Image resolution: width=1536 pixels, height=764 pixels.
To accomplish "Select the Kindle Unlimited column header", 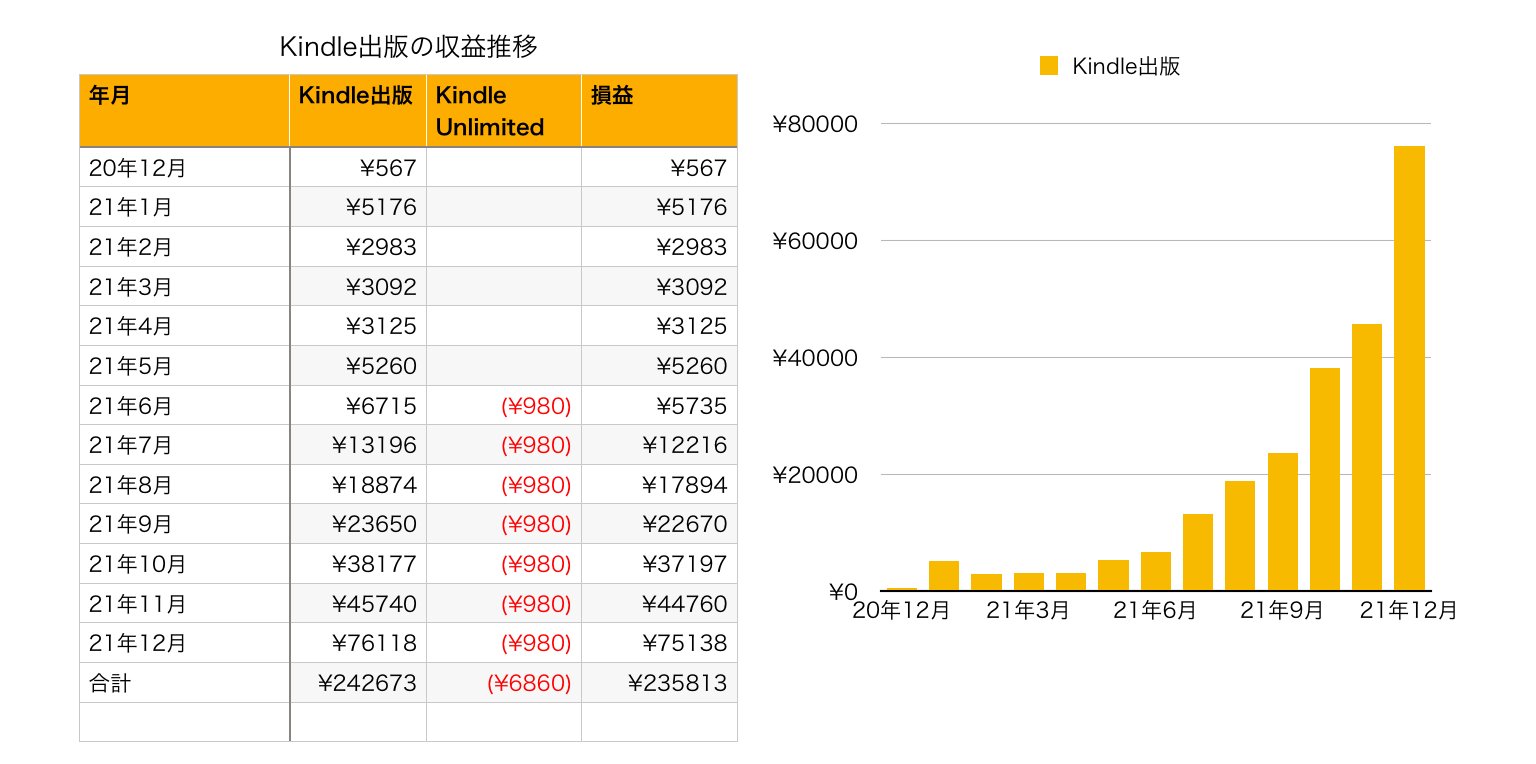I will pos(504,111).
